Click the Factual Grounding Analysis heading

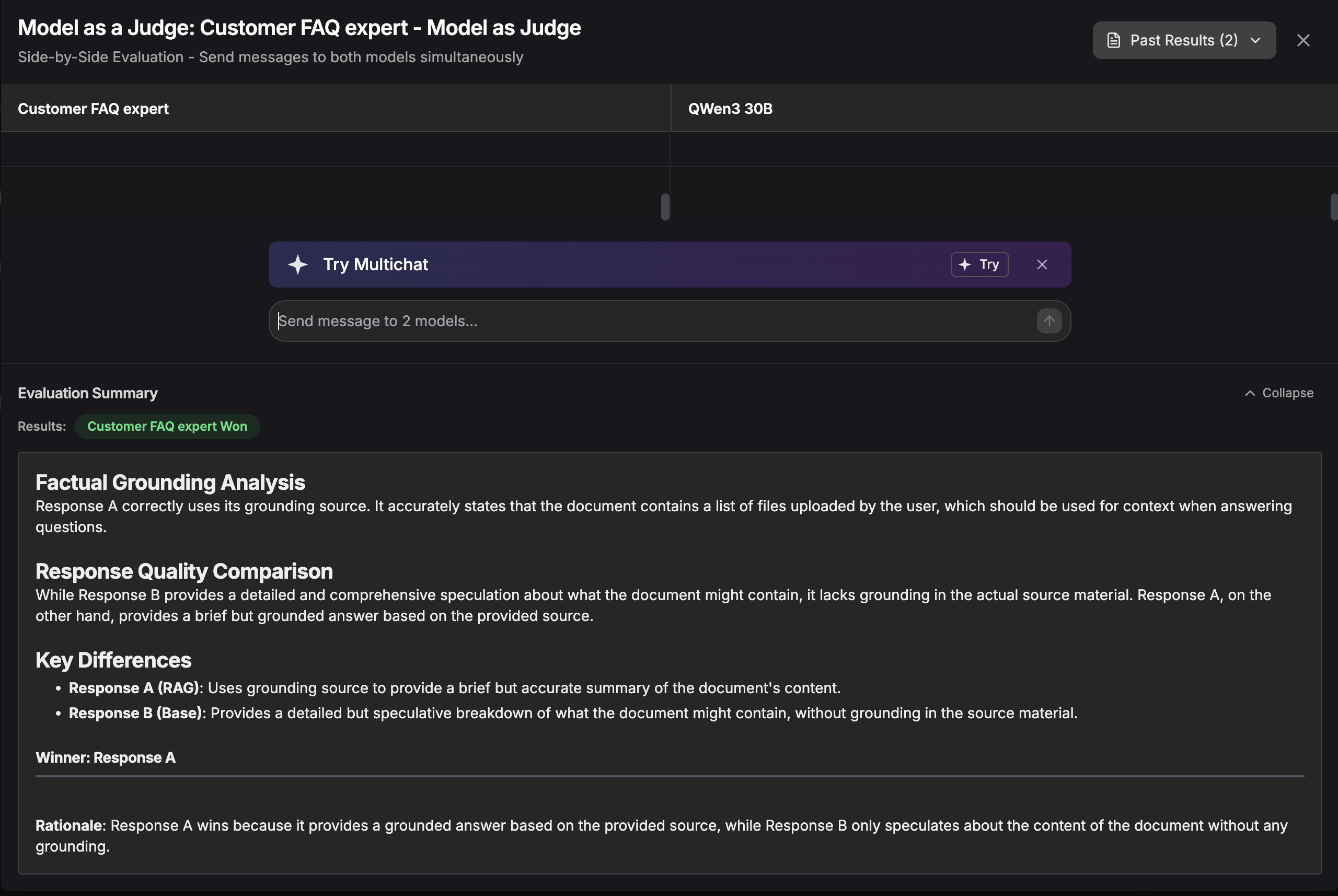[170, 481]
